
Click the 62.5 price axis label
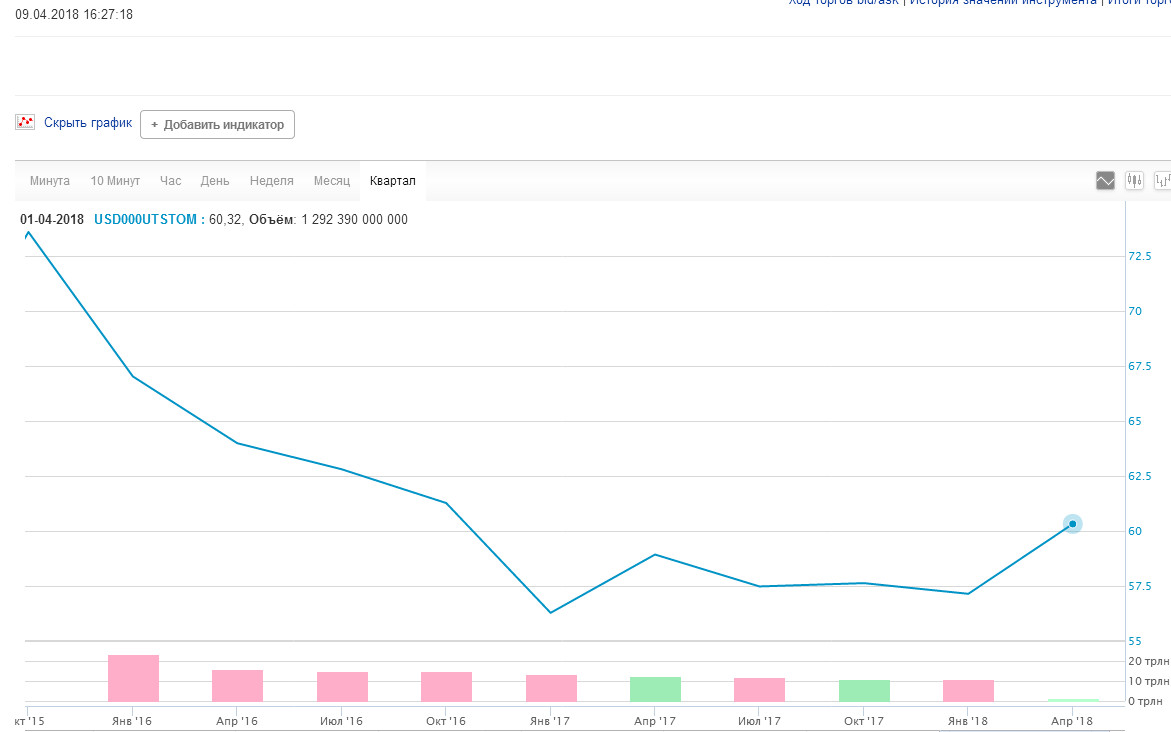1140,477
